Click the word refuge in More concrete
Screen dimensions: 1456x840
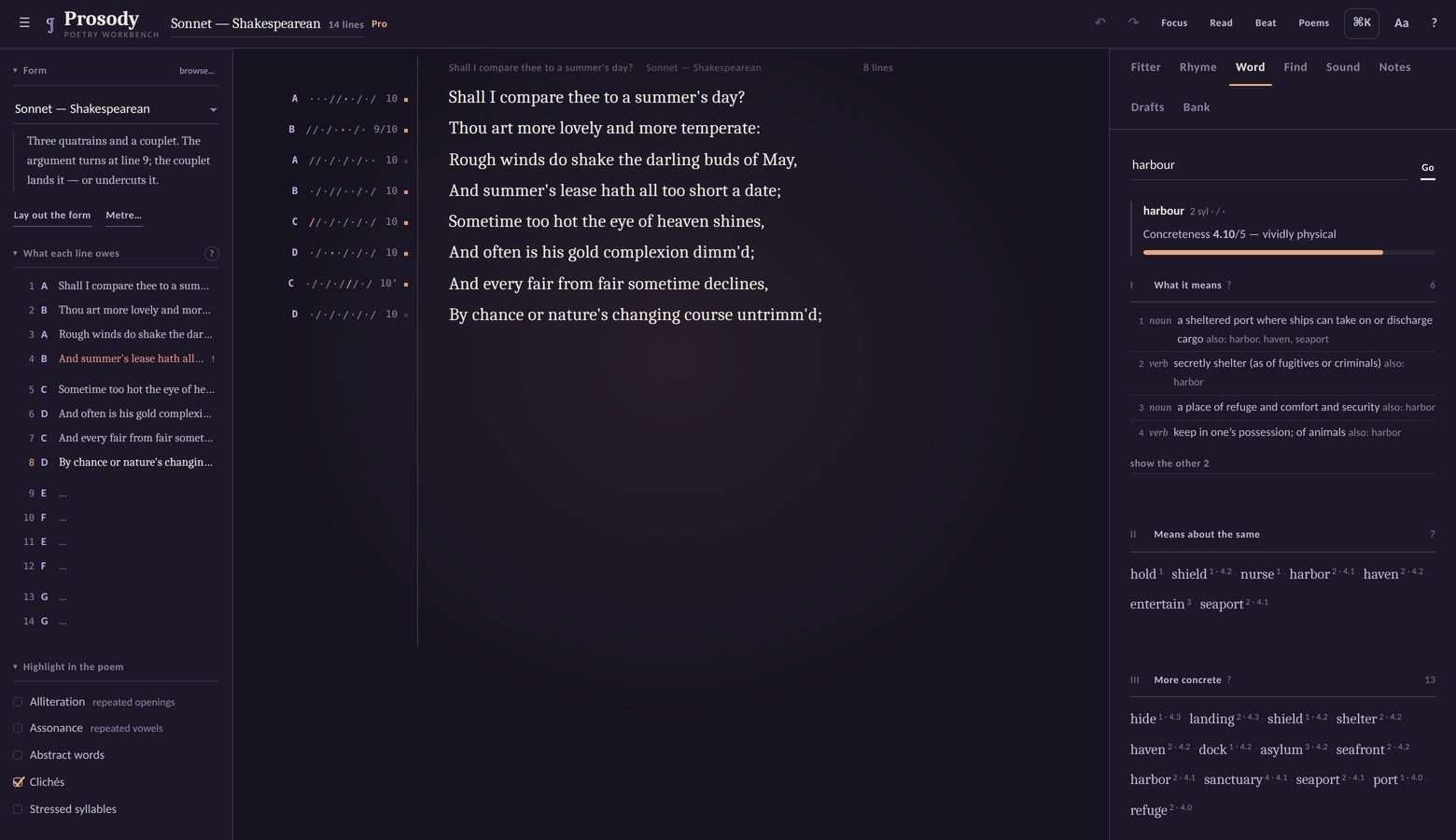[x=1148, y=810]
